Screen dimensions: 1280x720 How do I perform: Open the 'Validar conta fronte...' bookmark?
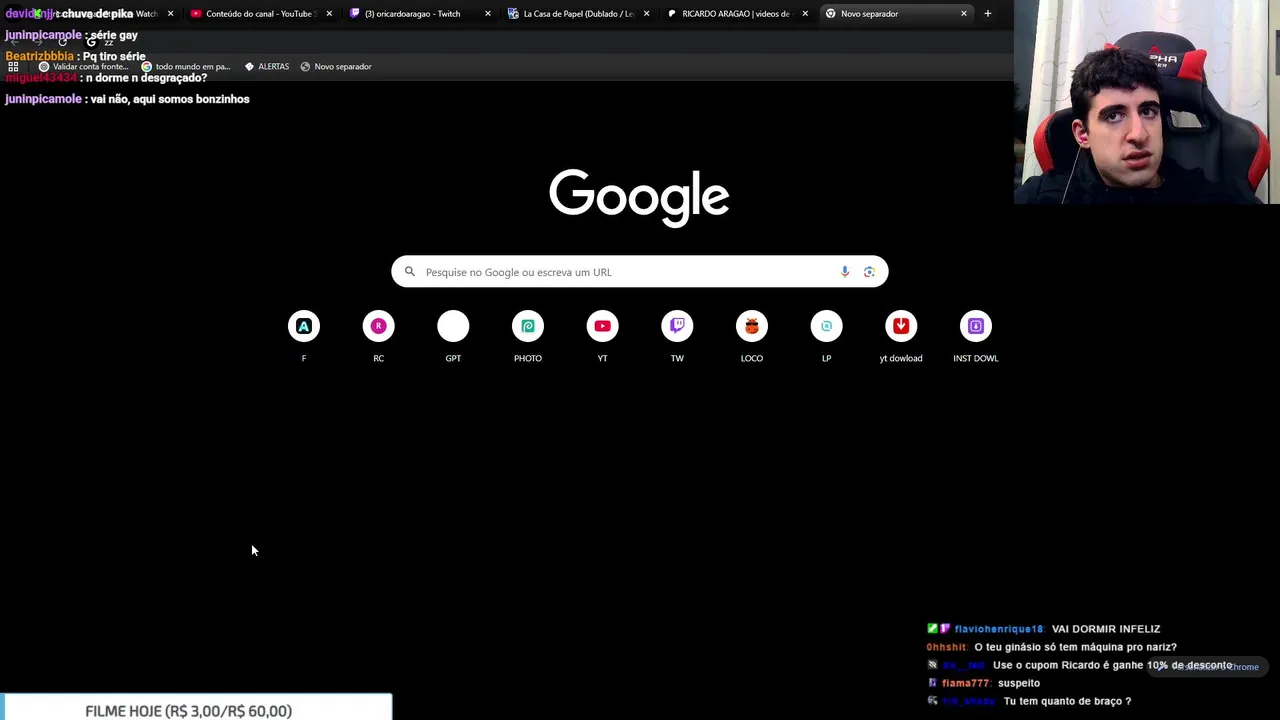tap(84, 66)
